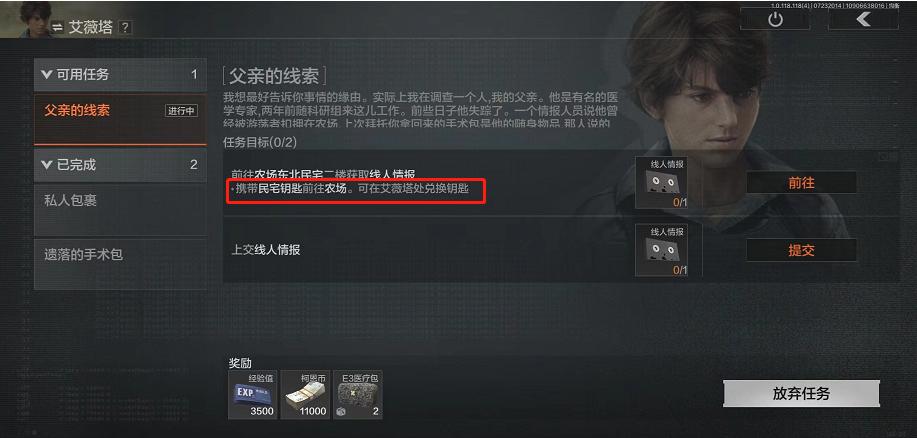
Task: Click the 提交 button
Action: (801, 250)
